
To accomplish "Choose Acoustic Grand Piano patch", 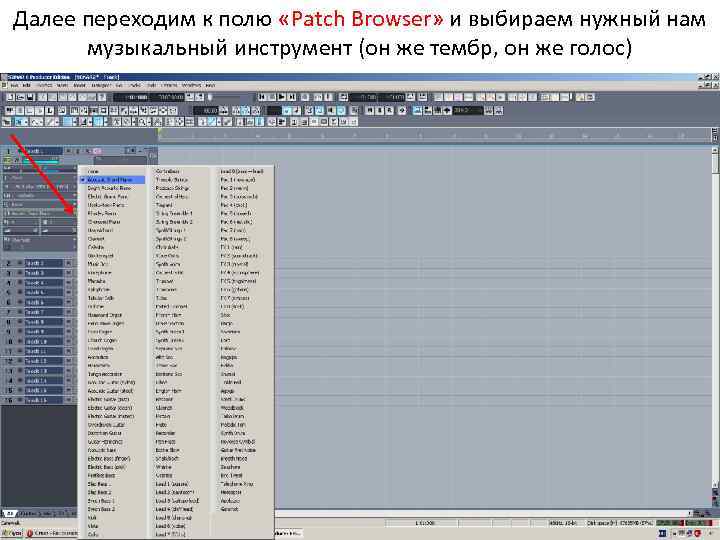I will point(113,180).
